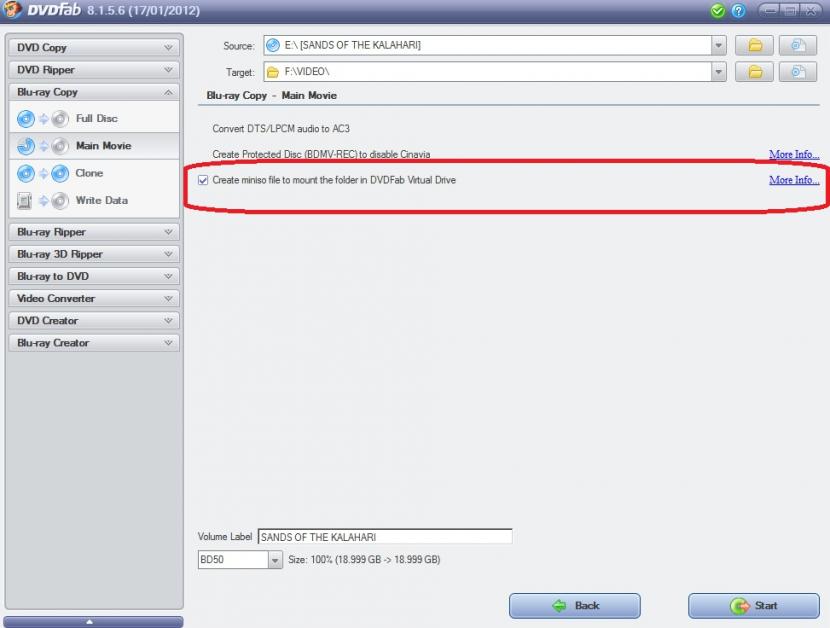Collapse the Blu-ray Copy section

pos(94,92)
